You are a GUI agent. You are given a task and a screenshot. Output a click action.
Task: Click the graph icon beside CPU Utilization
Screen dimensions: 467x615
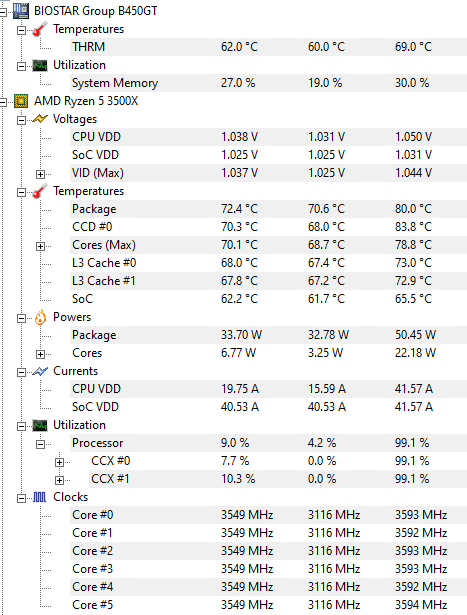(x=40, y=425)
